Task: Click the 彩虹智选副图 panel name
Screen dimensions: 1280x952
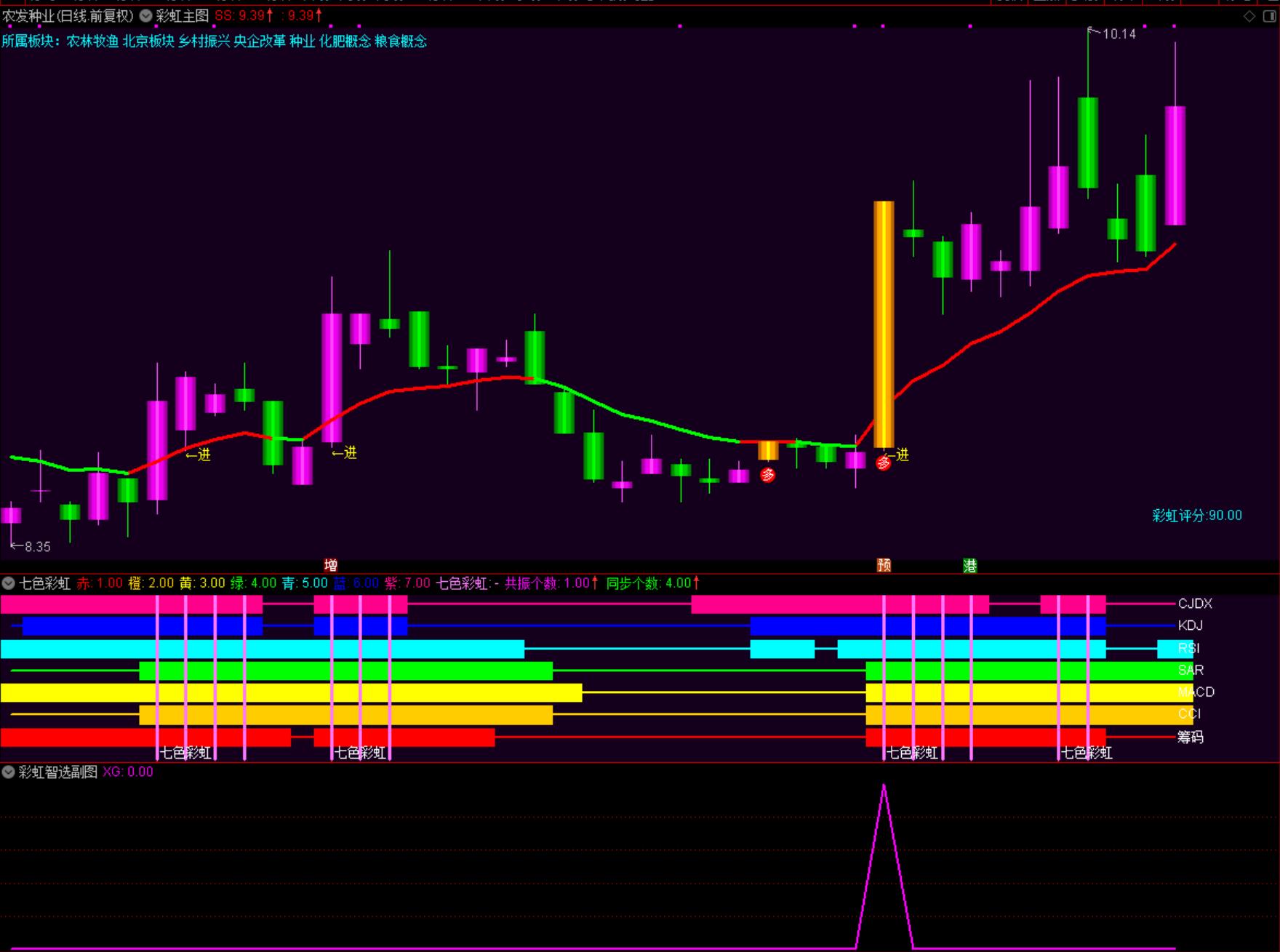Action: pyautogui.click(x=58, y=772)
